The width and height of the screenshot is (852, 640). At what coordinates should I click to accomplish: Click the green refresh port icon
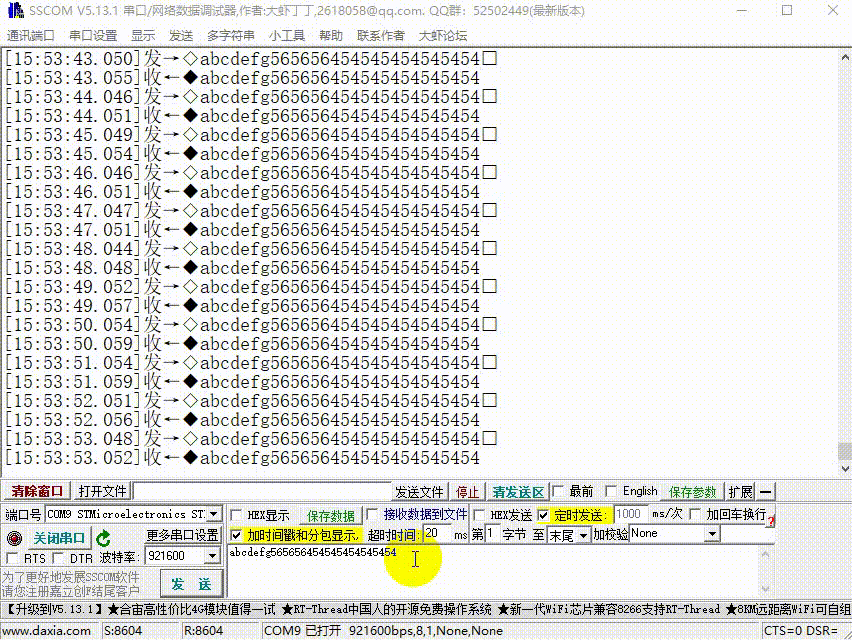103,538
